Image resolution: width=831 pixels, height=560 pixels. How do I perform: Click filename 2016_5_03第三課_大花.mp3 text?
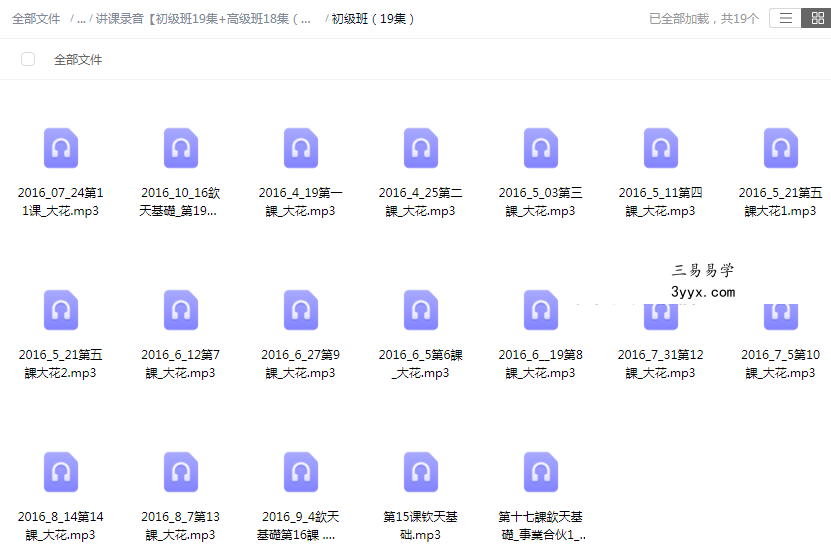pyautogui.click(x=540, y=202)
